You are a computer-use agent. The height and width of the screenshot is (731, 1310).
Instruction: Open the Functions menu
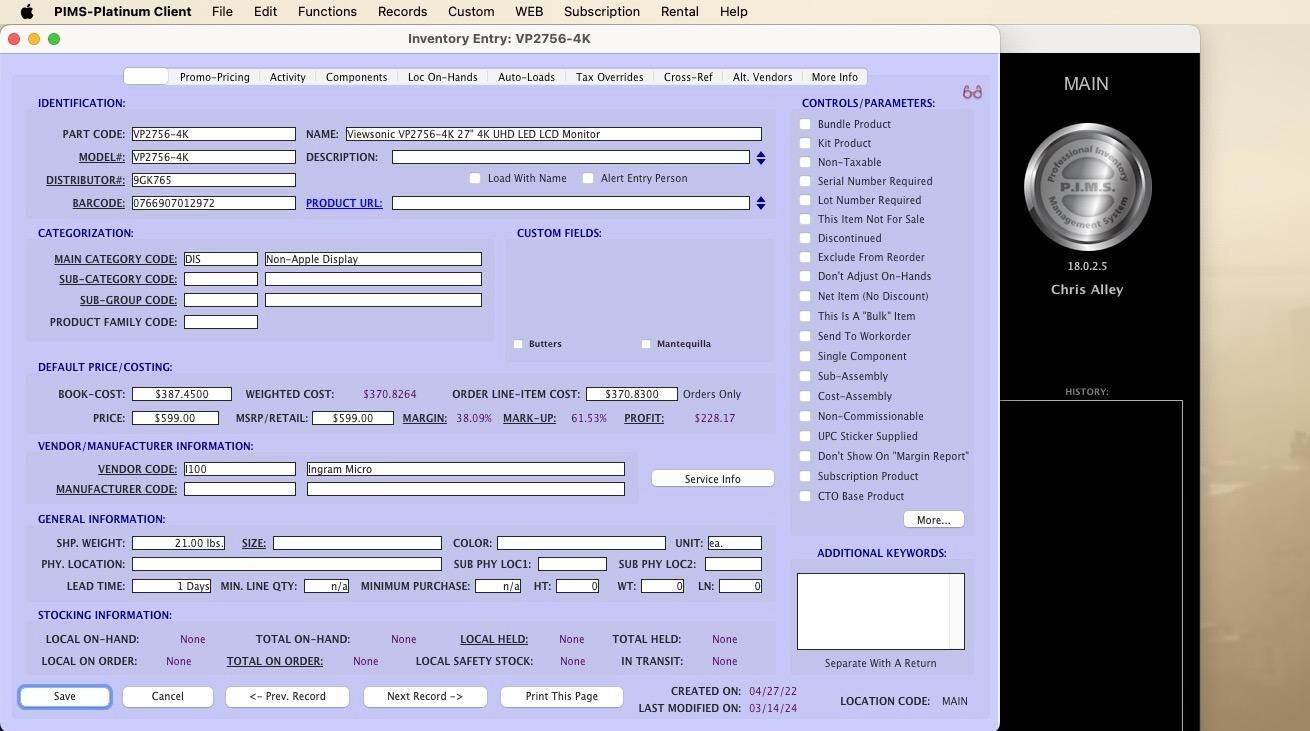click(x=327, y=12)
